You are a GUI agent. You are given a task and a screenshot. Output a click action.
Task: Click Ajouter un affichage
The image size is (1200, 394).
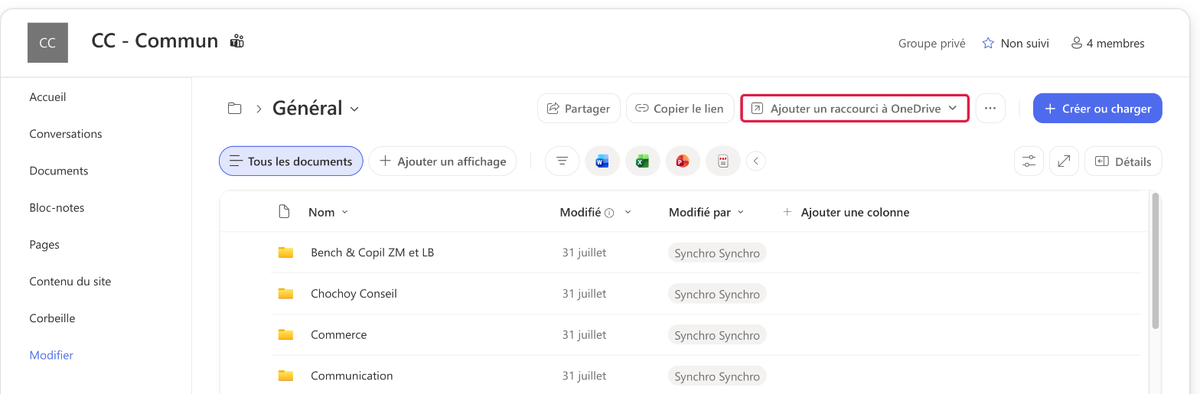443,161
